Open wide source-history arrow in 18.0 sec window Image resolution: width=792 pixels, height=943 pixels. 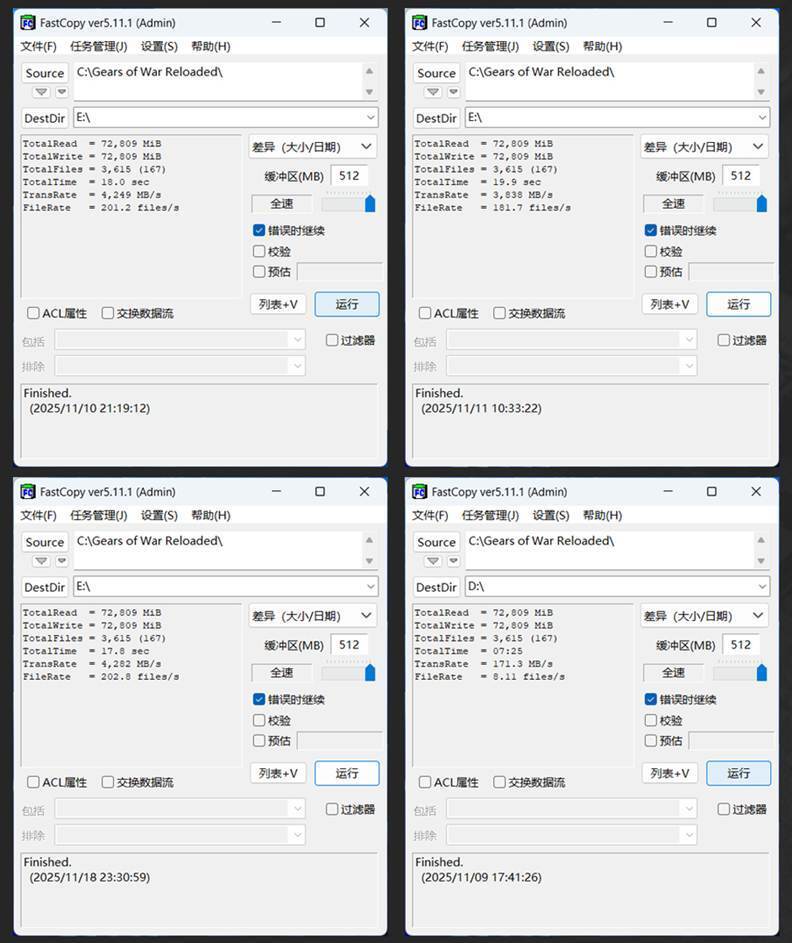pyautogui.click(x=41, y=92)
